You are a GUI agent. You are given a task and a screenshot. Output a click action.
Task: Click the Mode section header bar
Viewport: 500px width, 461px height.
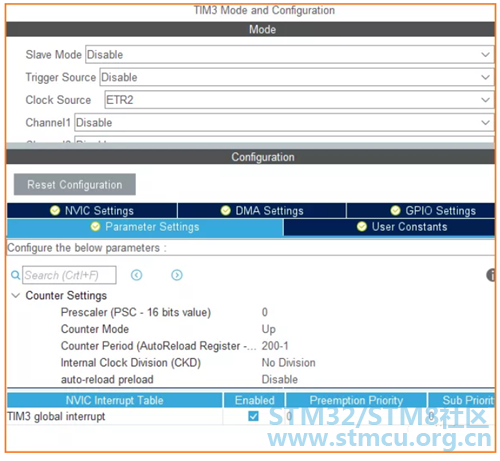pyautogui.click(x=250, y=29)
